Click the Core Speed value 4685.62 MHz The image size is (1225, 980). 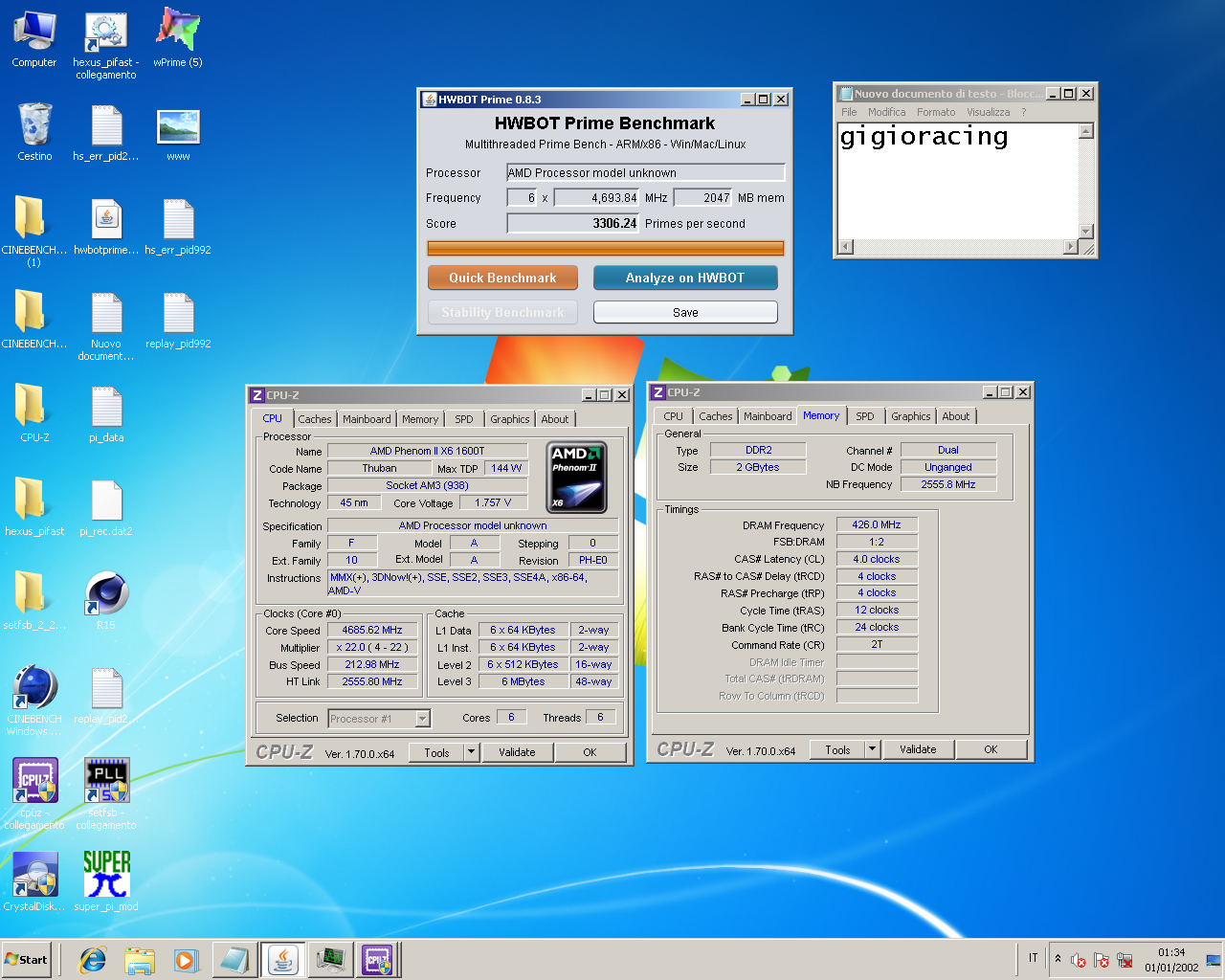point(372,630)
